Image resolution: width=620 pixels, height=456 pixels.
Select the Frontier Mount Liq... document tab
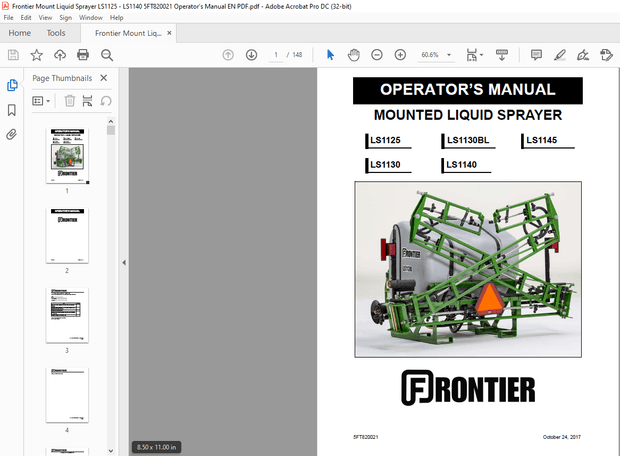(x=128, y=33)
